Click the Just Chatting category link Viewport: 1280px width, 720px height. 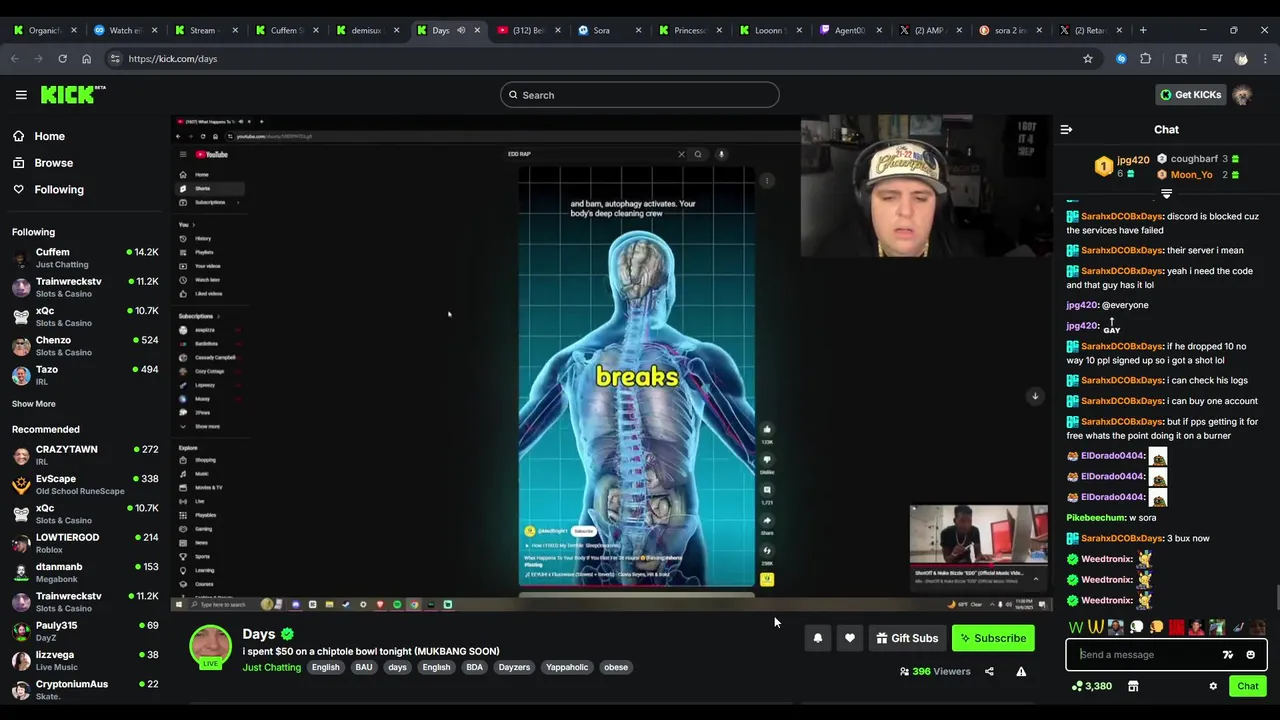(x=271, y=667)
